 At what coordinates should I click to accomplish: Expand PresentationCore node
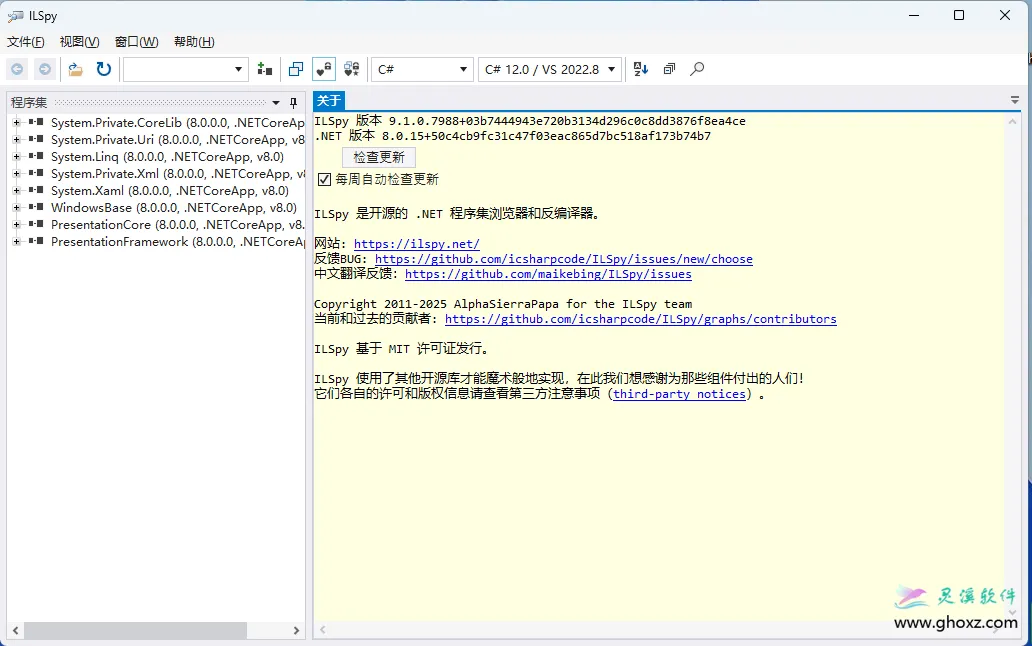pyautogui.click(x=16, y=224)
